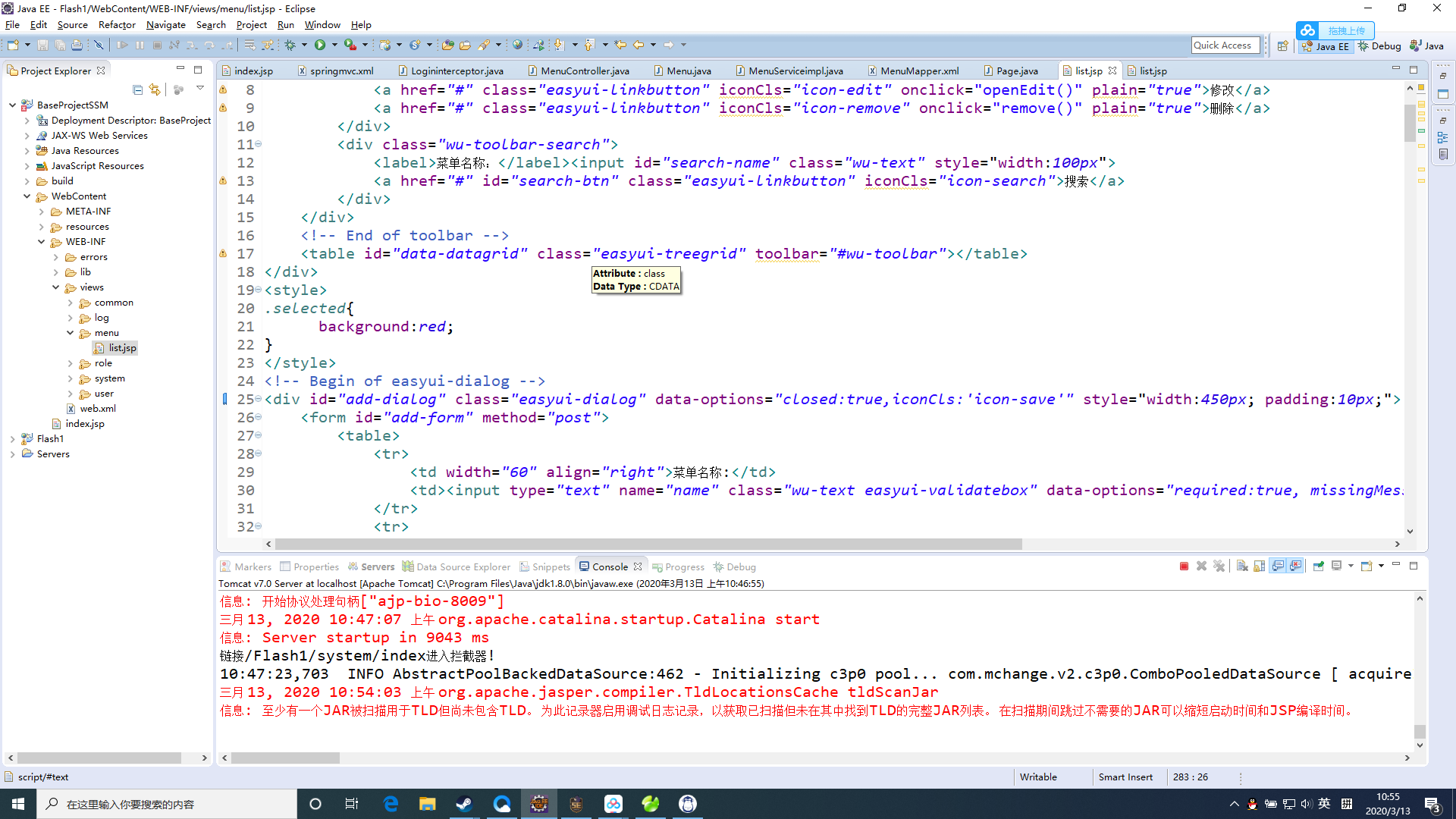1456x819 pixels.
Task: Click the Open Type folder icon
Action: click(x=448, y=45)
